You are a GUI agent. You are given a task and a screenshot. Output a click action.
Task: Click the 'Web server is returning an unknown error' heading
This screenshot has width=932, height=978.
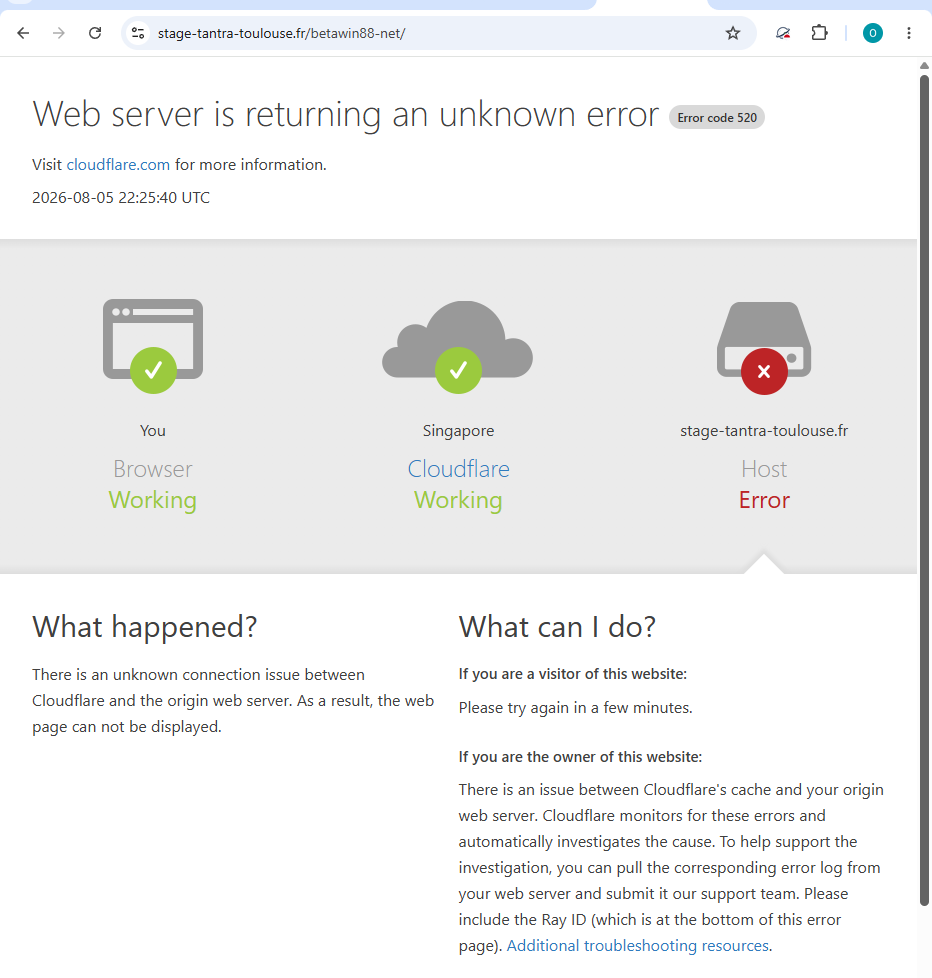346,115
